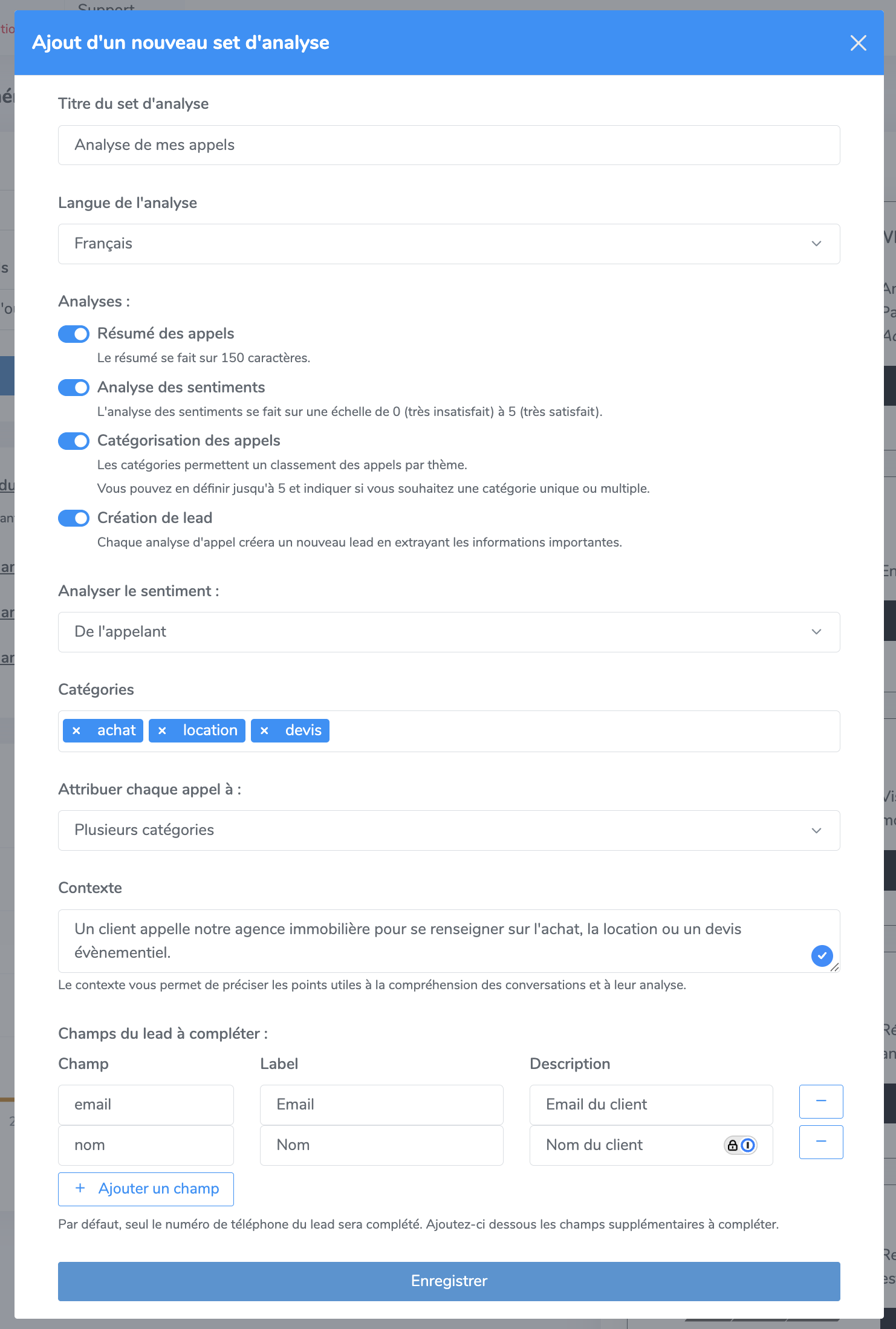Delete the email lead field row
The image size is (896, 1329).
click(820, 1101)
